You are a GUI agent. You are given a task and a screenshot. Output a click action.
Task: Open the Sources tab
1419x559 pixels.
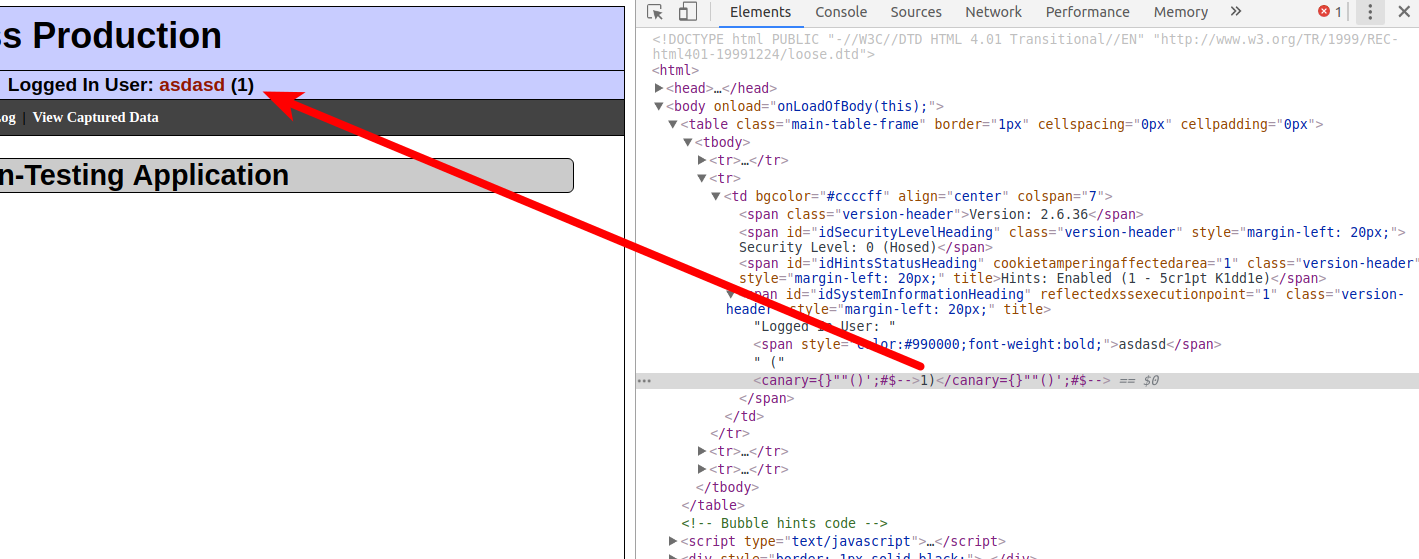click(916, 12)
